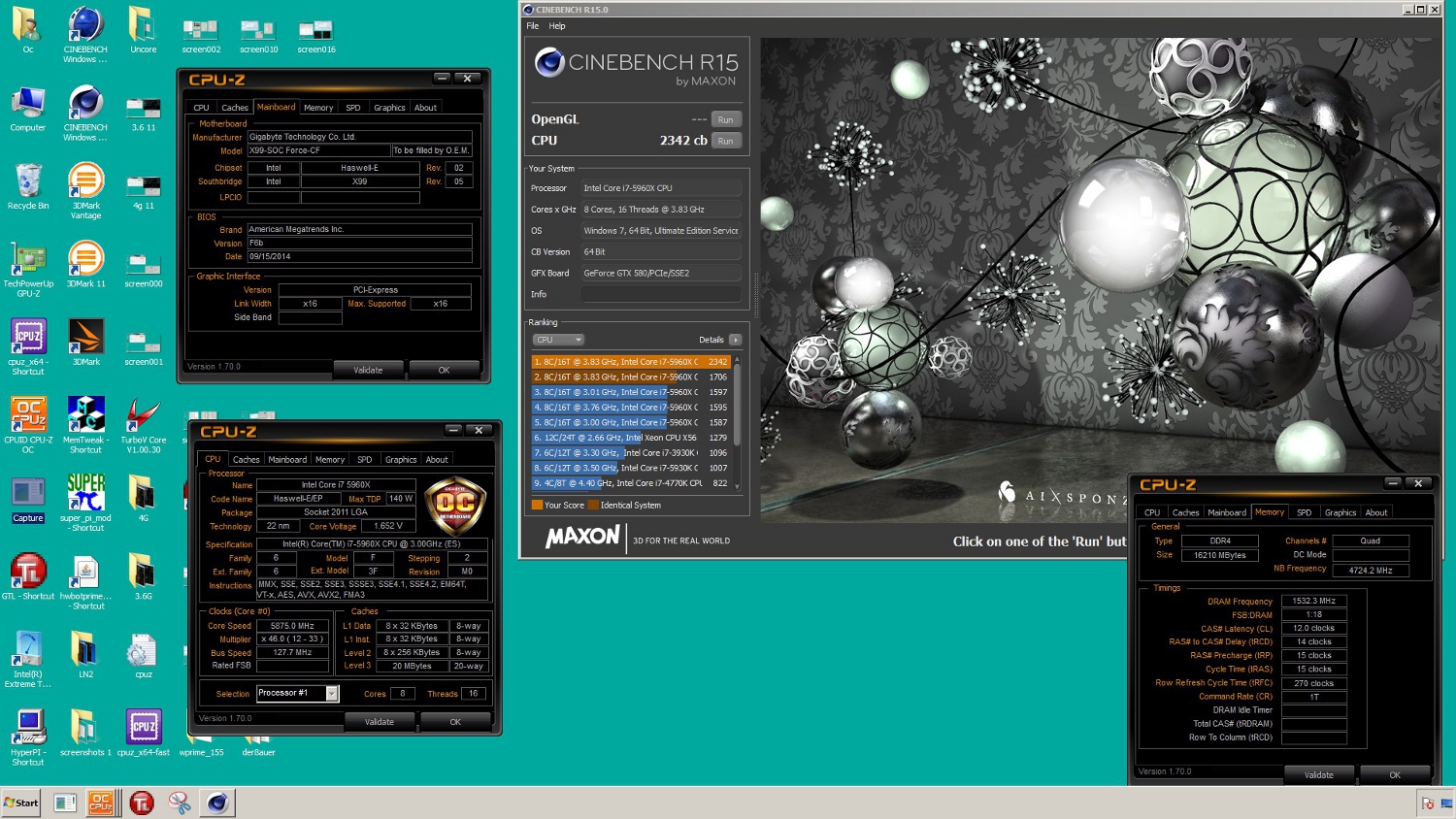Click the OC CPU-Z taskbar button
Screen dimensions: 1456x819
101,803
